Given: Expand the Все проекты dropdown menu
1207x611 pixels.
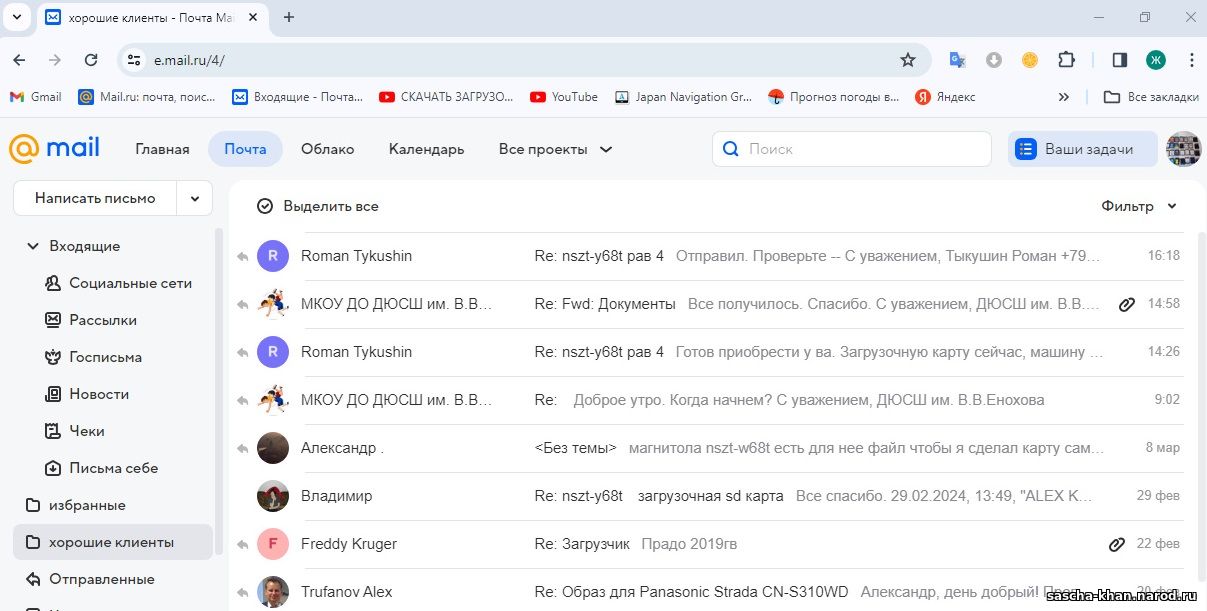Looking at the screenshot, I should [x=555, y=149].
